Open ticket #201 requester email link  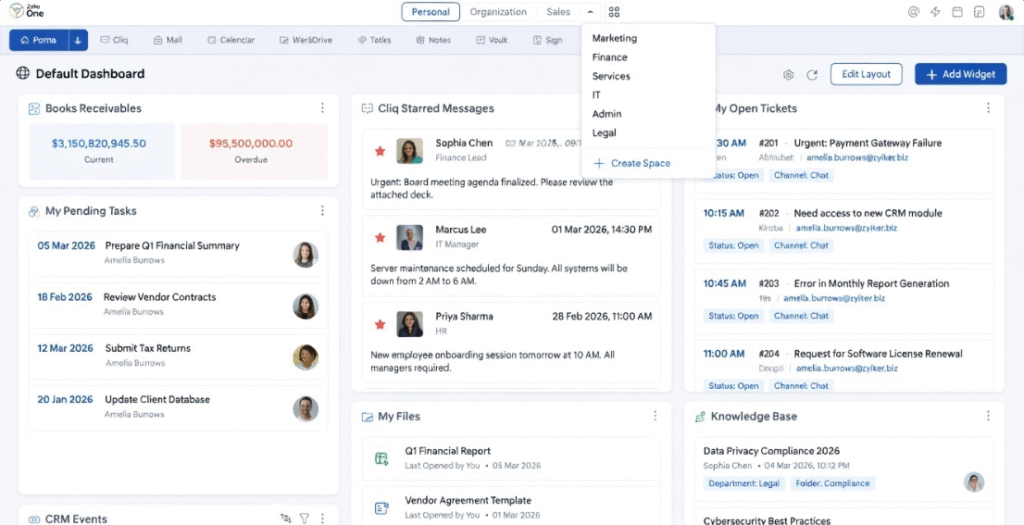[x=857, y=157]
